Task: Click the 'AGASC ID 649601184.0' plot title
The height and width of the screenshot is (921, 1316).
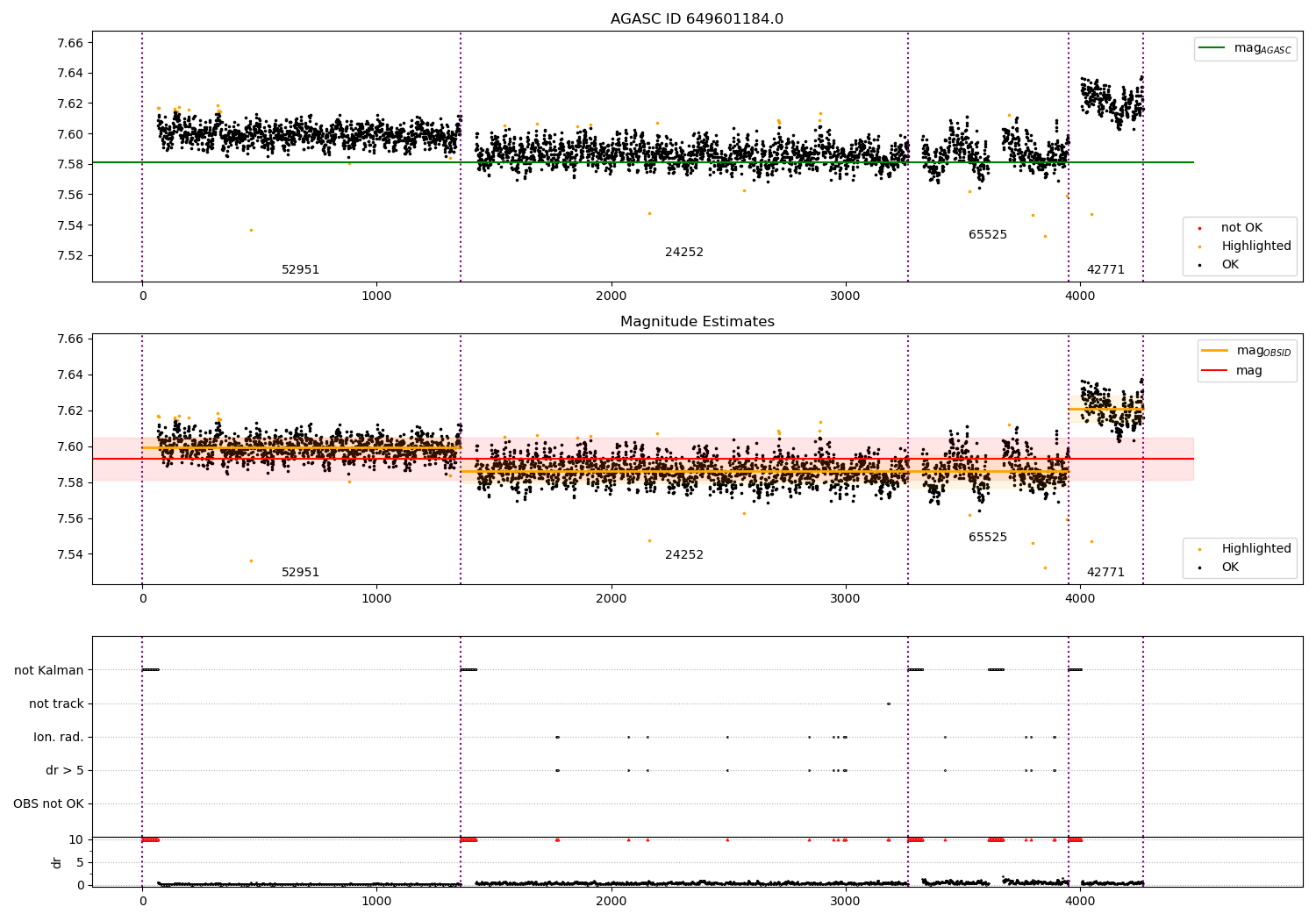Action: tap(697, 19)
